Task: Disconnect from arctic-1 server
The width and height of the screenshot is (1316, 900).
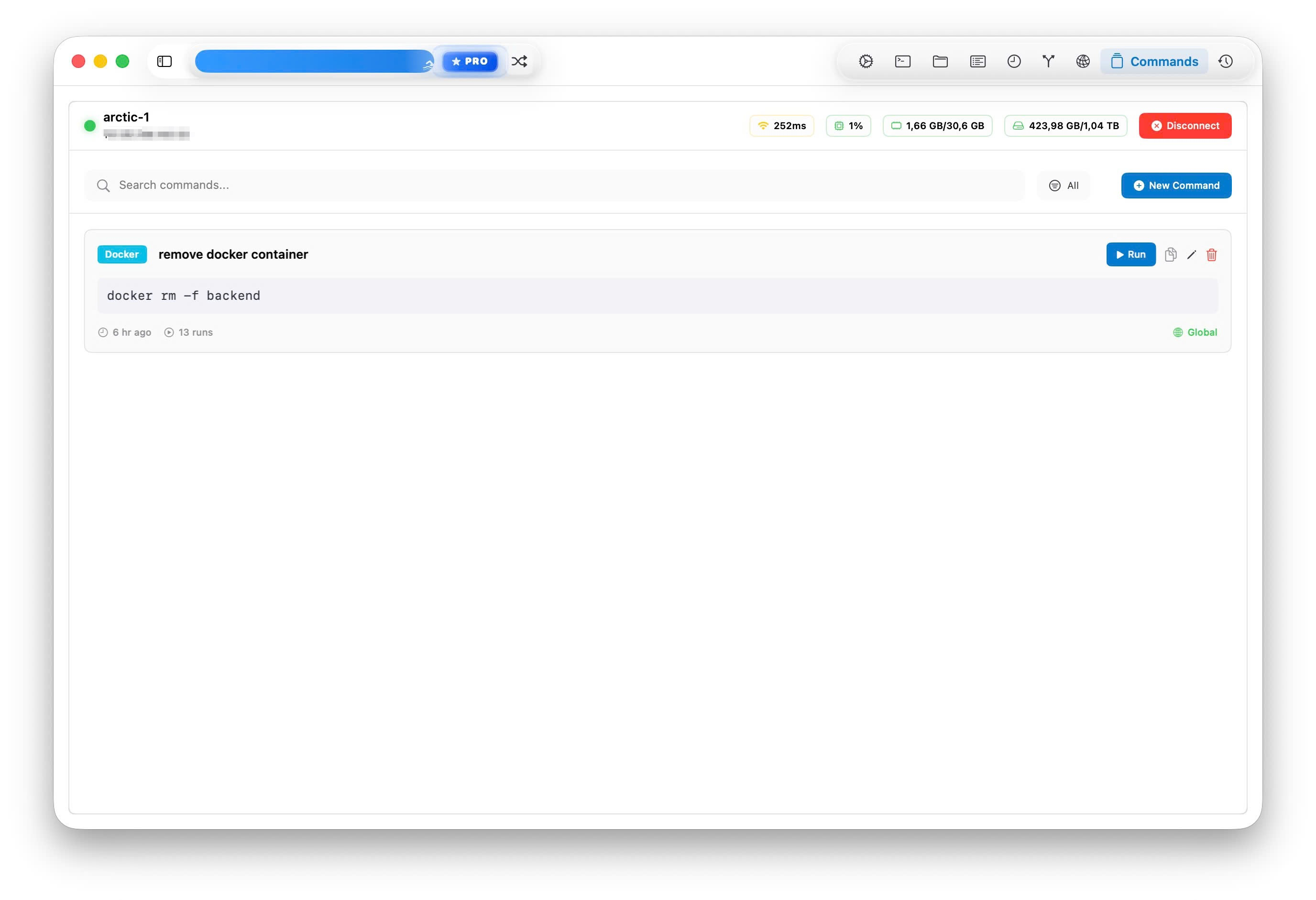Action: (x=1184, y=126)
